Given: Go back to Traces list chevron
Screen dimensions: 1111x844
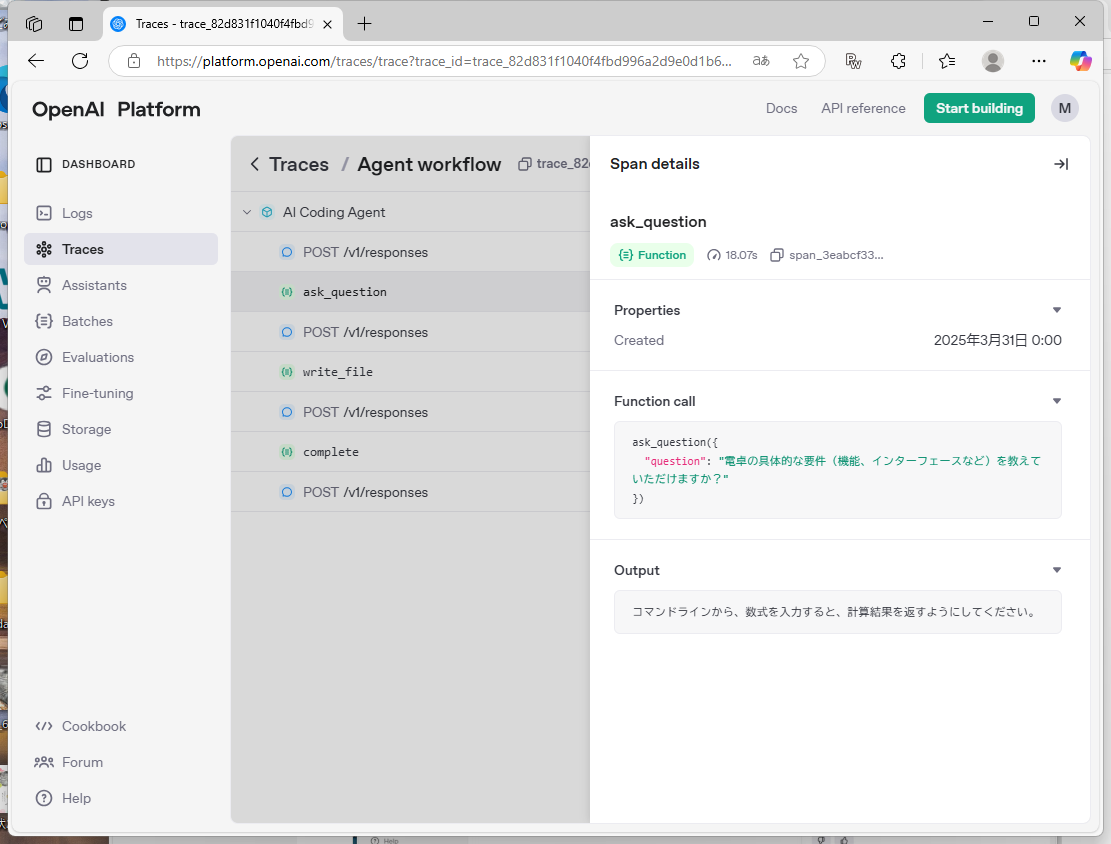Looking at the screenshot, I should coord(255,164).
